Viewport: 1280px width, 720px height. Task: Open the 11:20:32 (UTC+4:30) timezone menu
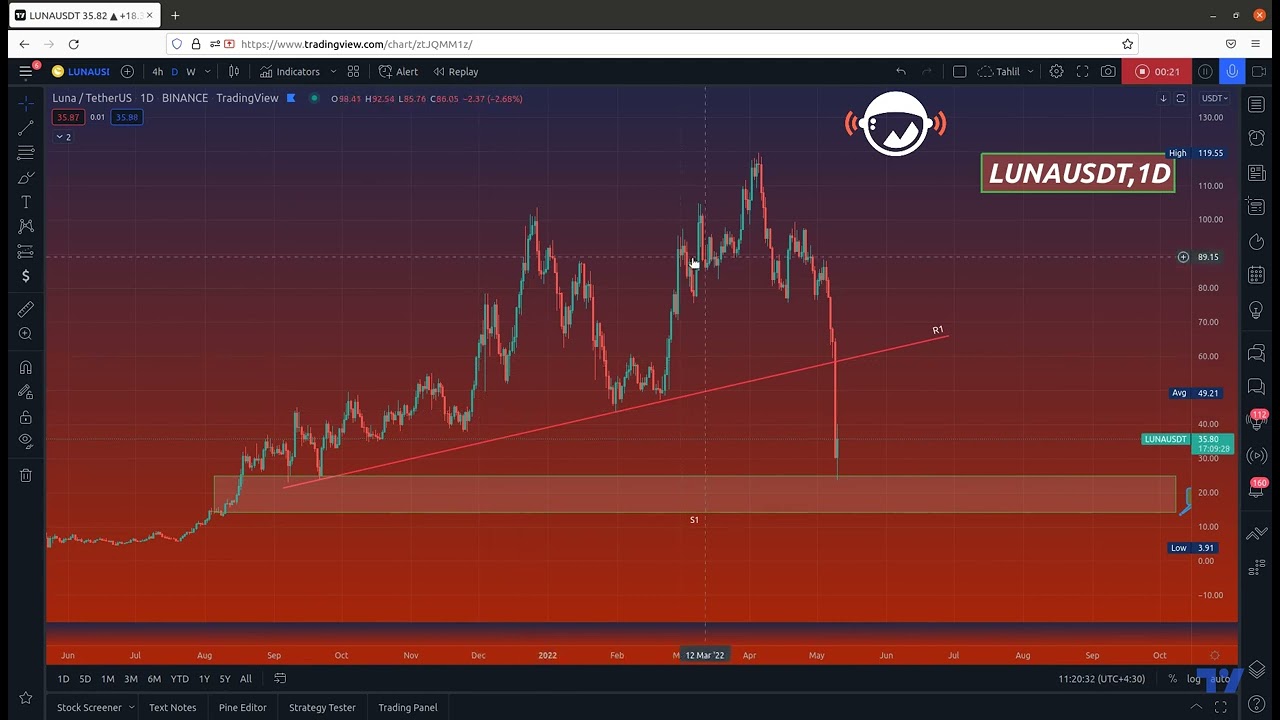click(1101, 679)
